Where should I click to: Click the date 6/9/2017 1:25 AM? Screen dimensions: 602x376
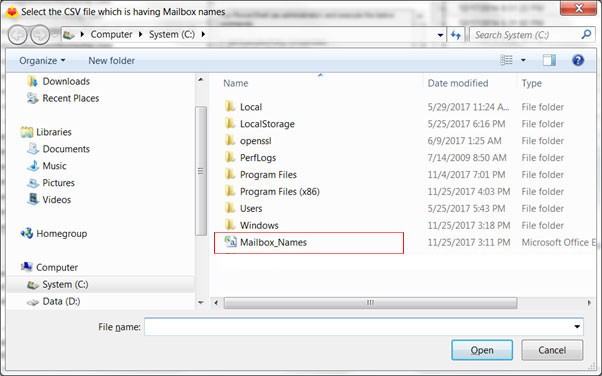click(x=465, y=141)
